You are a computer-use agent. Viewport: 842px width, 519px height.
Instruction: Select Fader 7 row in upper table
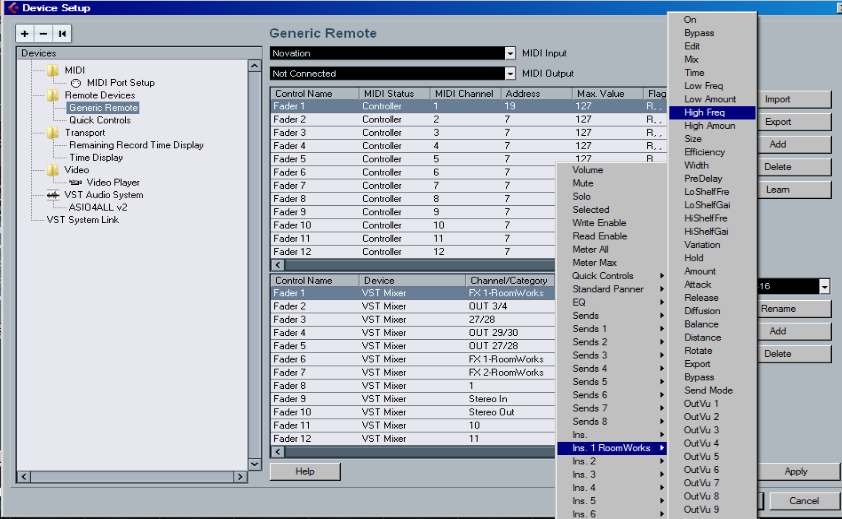click(x=412, y=185)
